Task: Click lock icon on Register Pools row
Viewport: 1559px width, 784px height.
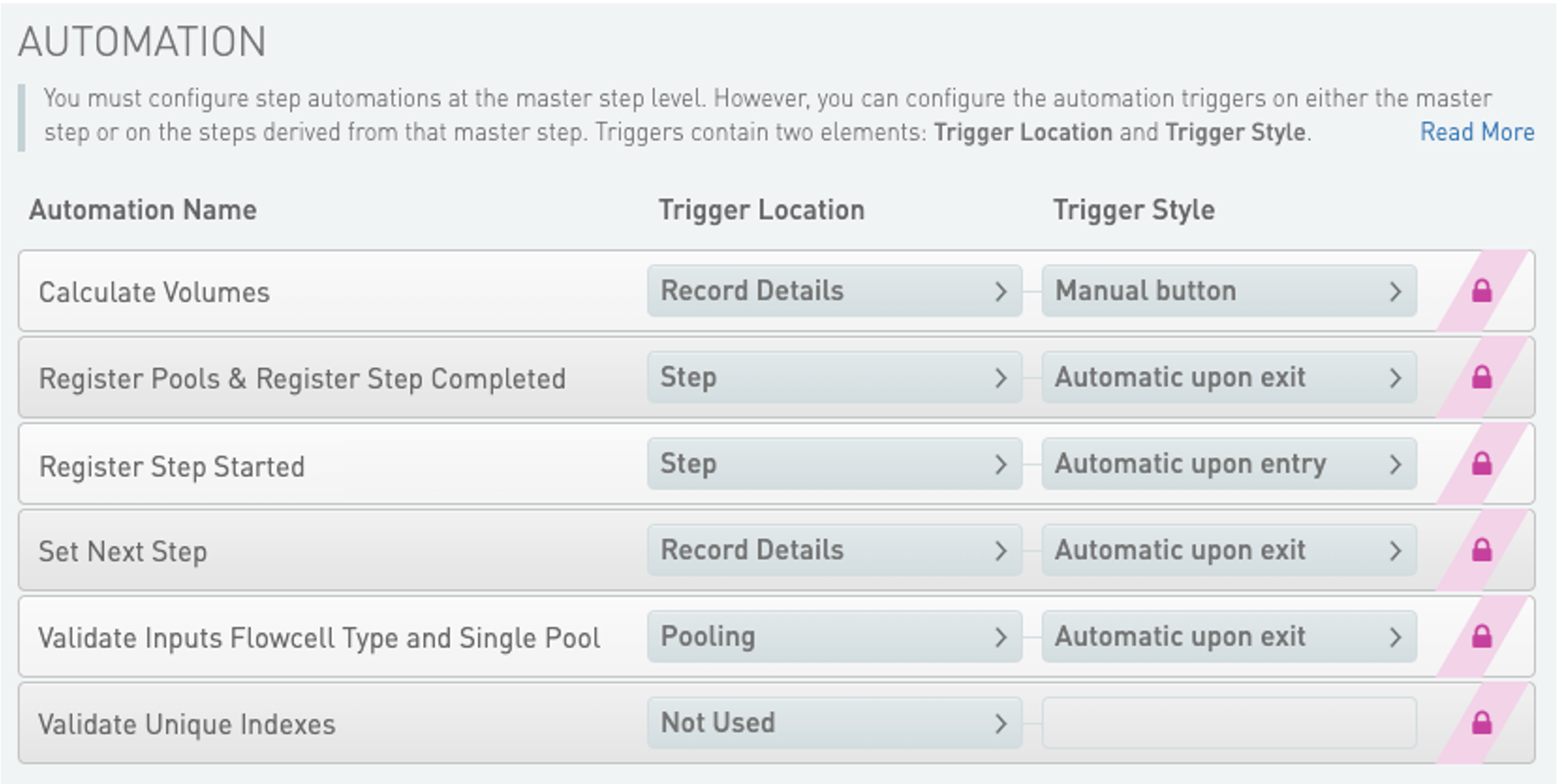Action: click(1481, 378)
